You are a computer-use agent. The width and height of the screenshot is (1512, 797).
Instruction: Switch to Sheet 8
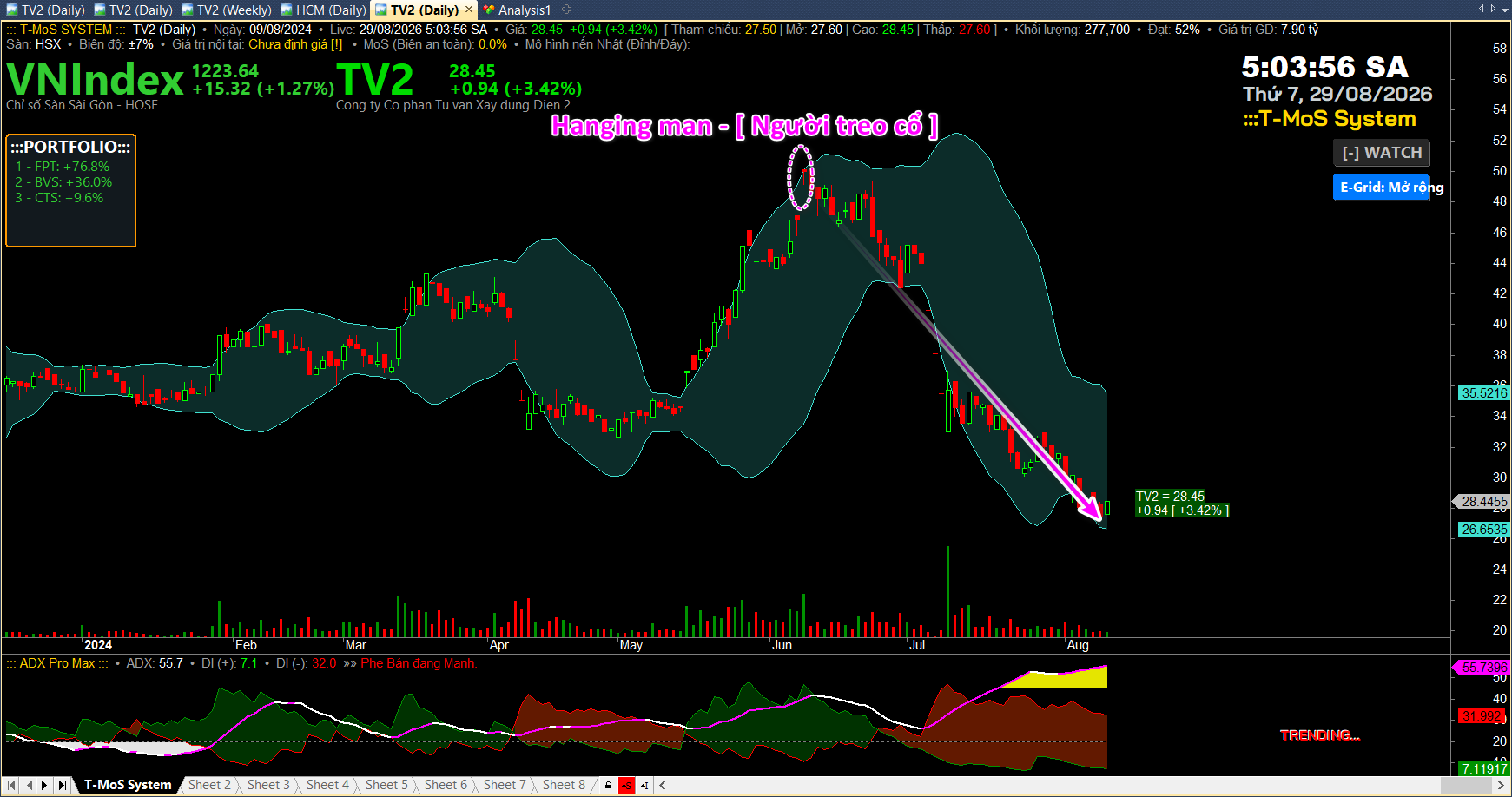pos(564,785)
